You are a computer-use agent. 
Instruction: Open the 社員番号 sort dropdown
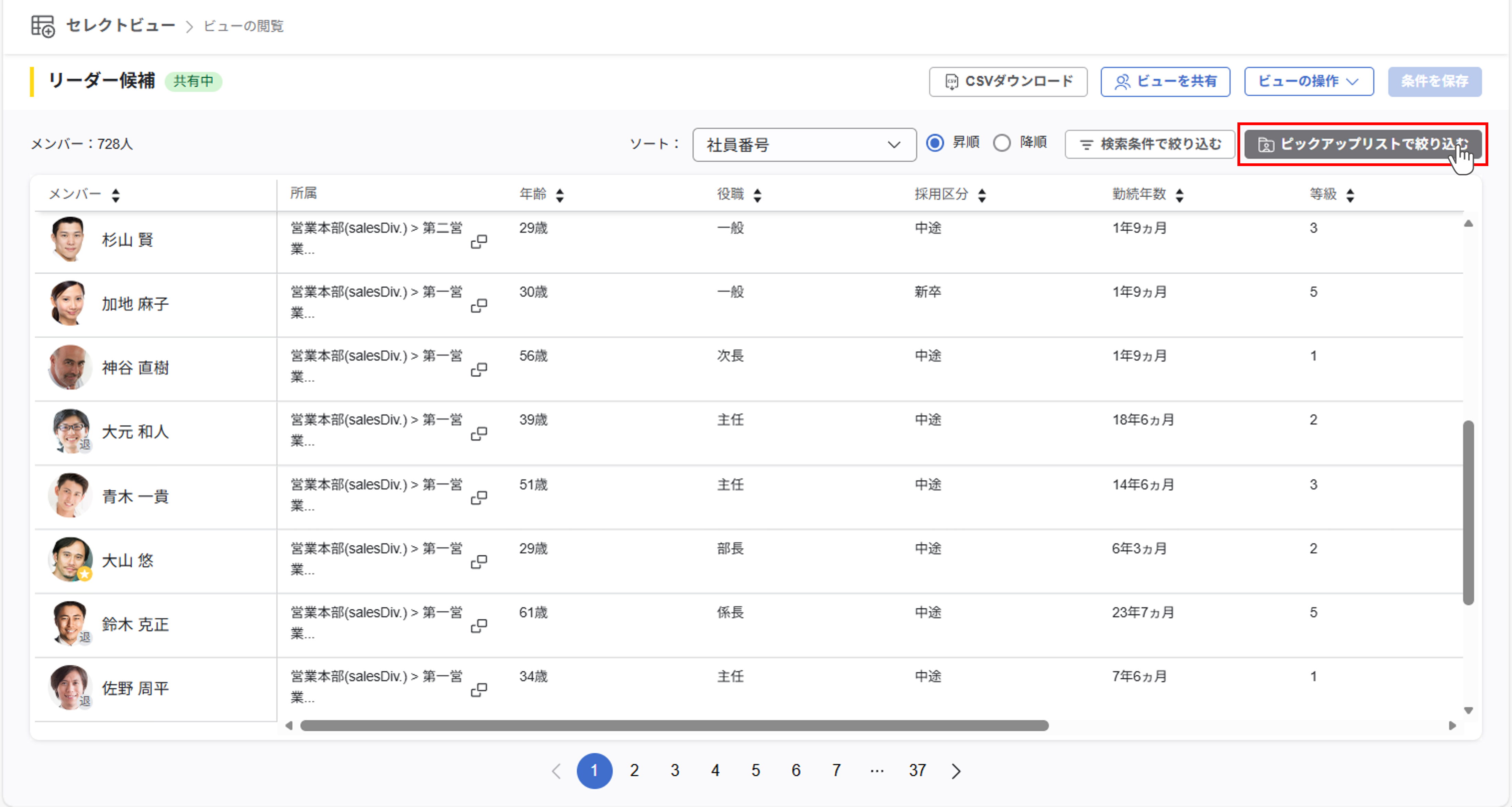pyautogui.click(x=803, y=144)
